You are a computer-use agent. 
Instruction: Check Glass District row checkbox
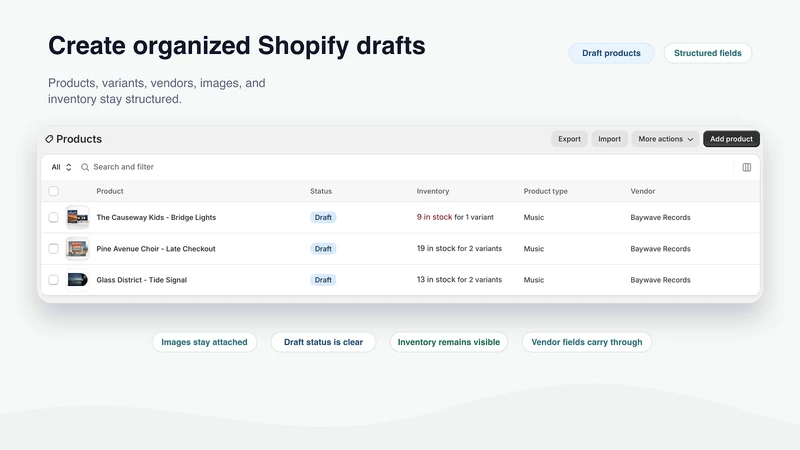click(53, 280)
